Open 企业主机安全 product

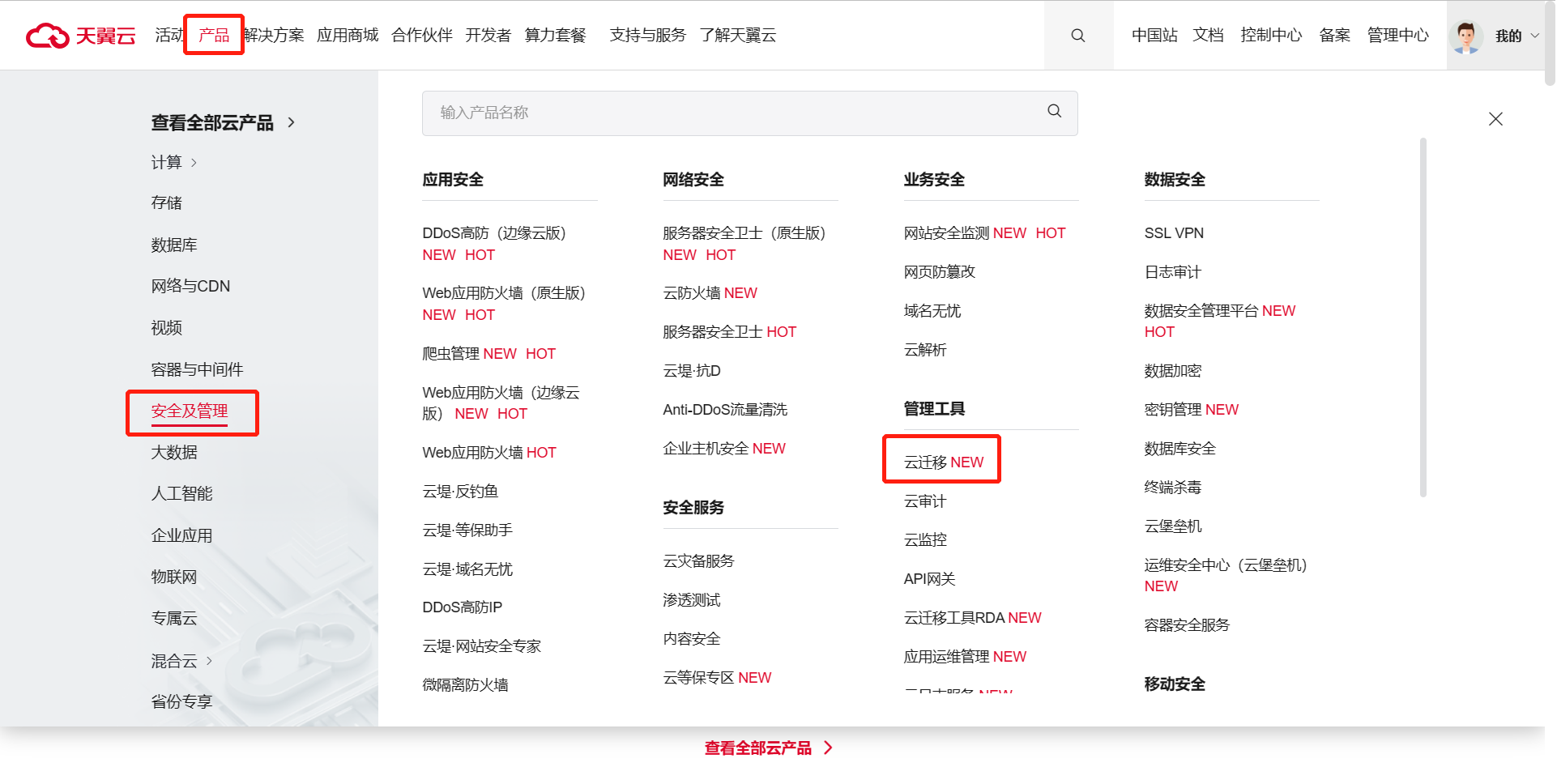coord(706,449)
